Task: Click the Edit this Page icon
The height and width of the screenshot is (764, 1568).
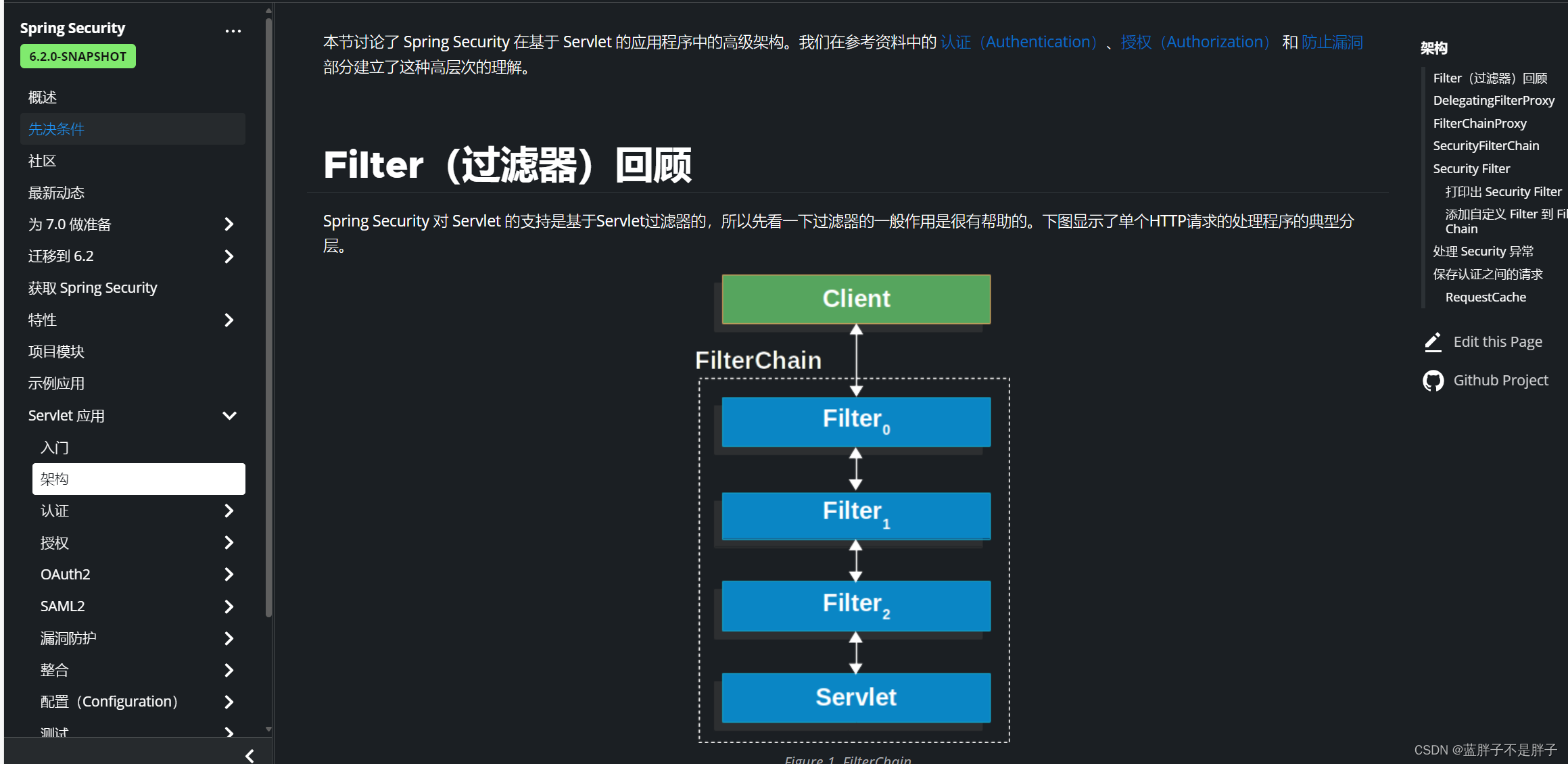Action: click(x=1435, y=342)
